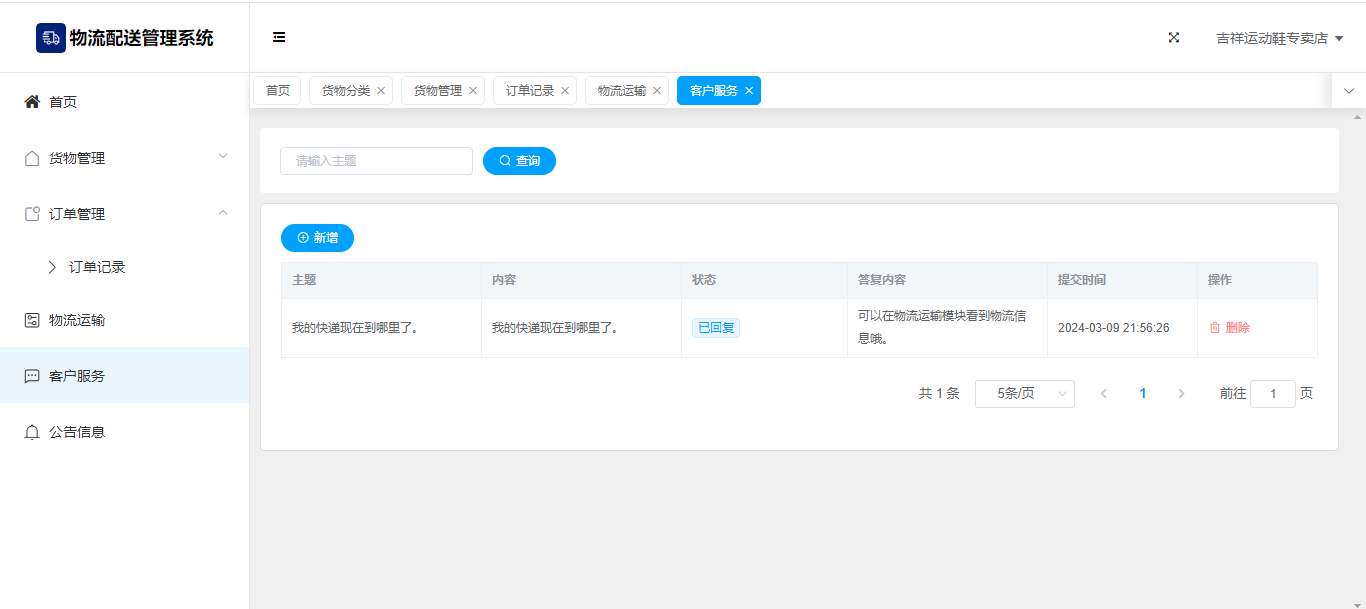Viewport: 1366px width, 609px height.
Task: Close the 客户服务 tab
Action: (749, 91)
